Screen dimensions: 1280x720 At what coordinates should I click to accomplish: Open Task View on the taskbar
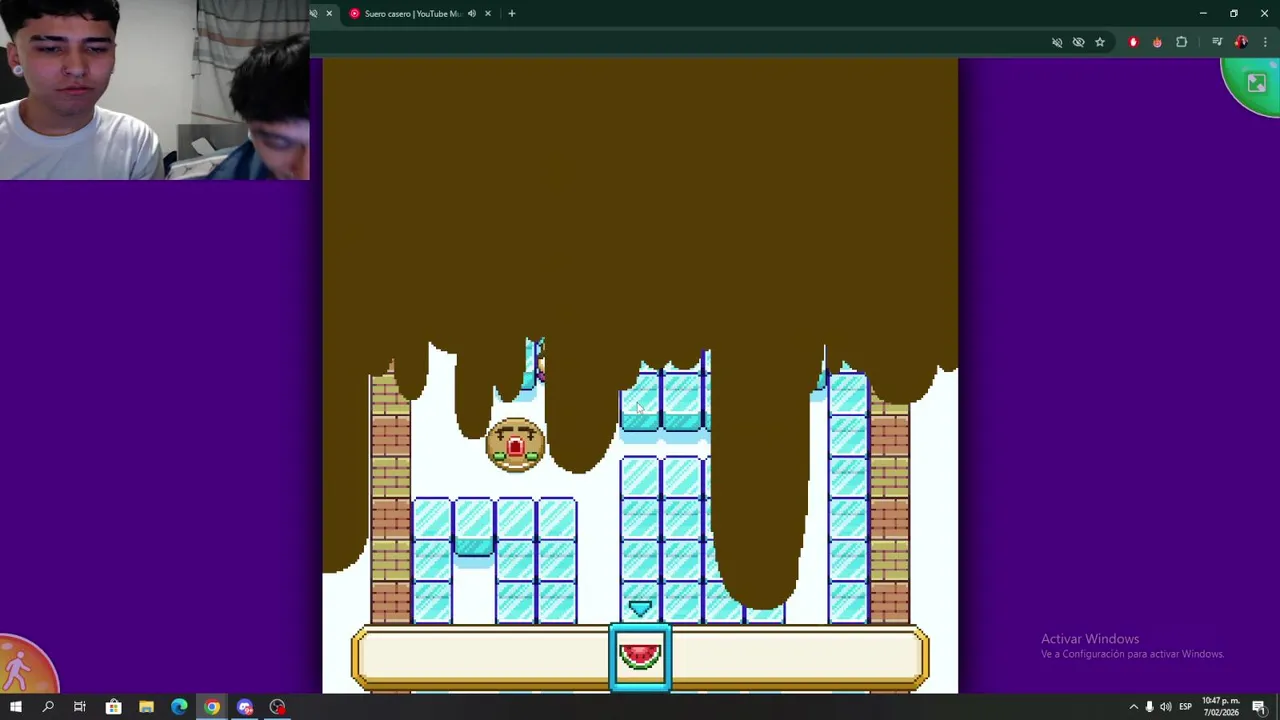(80, 707)
